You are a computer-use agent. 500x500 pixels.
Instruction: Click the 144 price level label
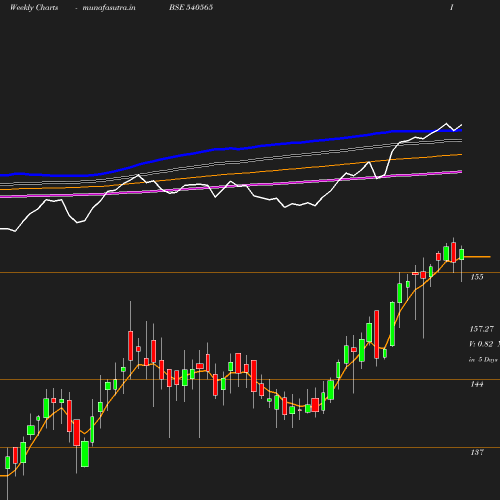477,384
